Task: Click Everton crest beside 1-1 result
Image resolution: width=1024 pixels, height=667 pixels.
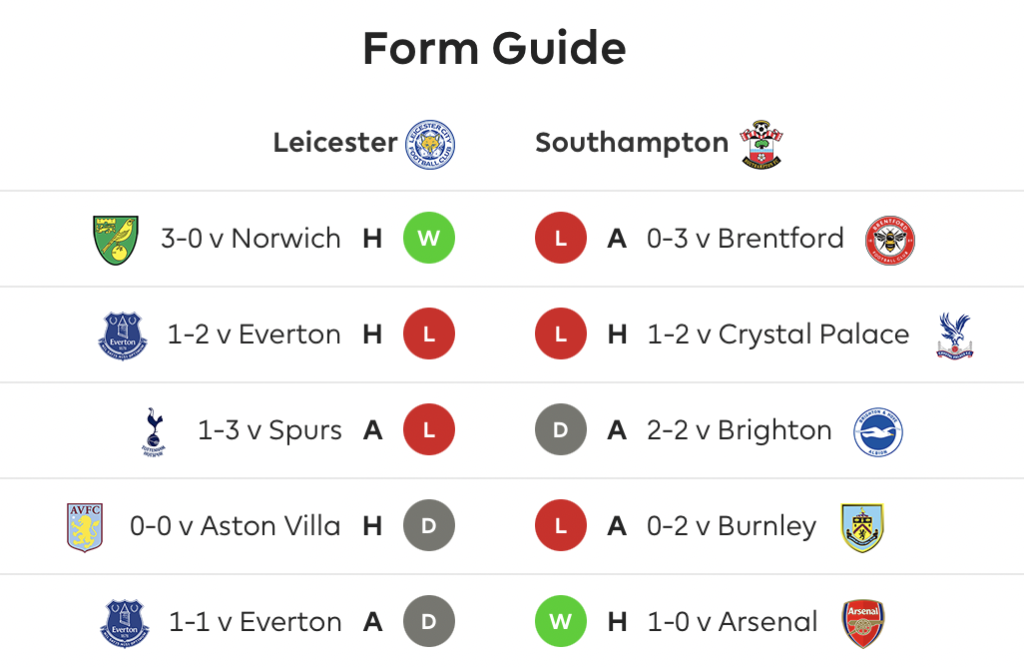Action: [124, 623]
